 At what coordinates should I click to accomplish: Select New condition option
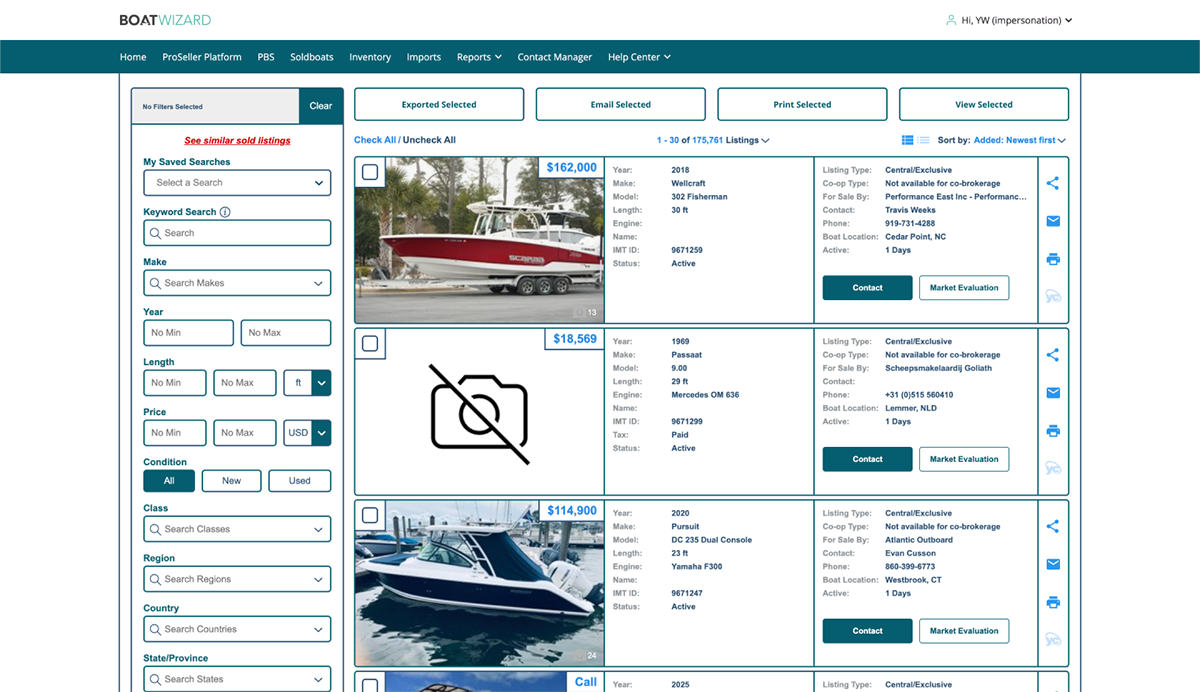[231, 481]
